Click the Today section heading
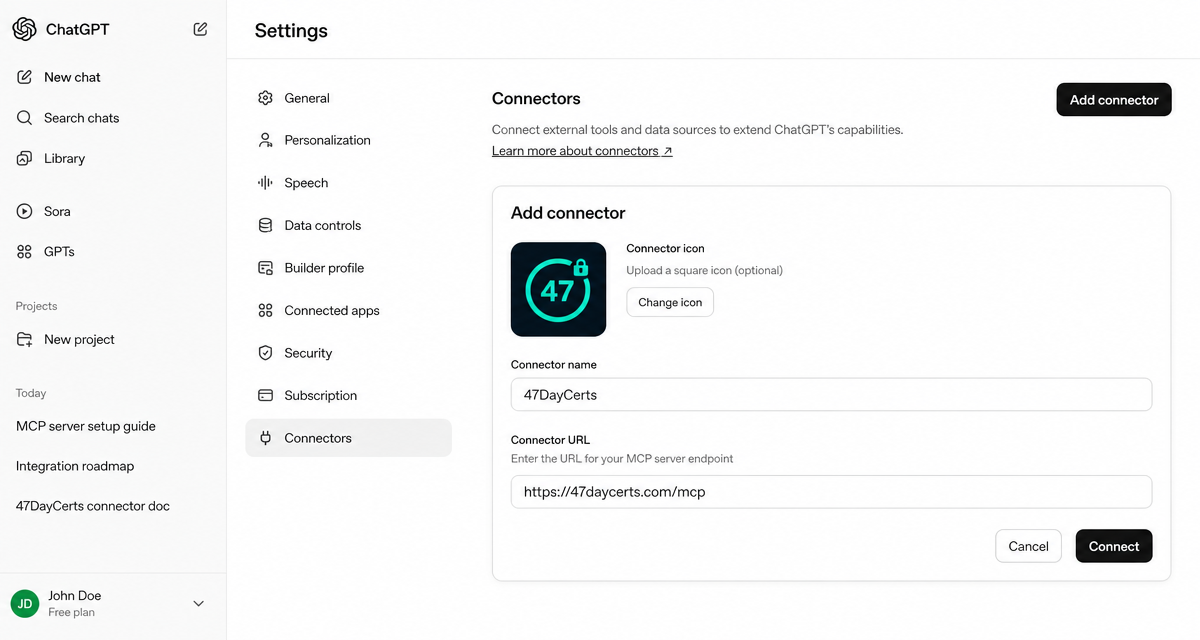Image resolution: width=1200 pixels, height=640 pixels. [x=31, y=393]
